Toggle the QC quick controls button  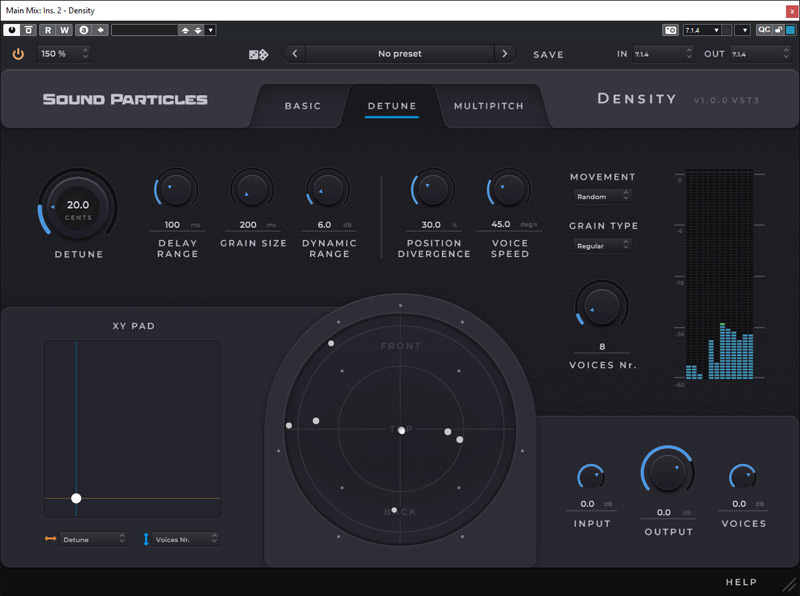tap(764, 30)
